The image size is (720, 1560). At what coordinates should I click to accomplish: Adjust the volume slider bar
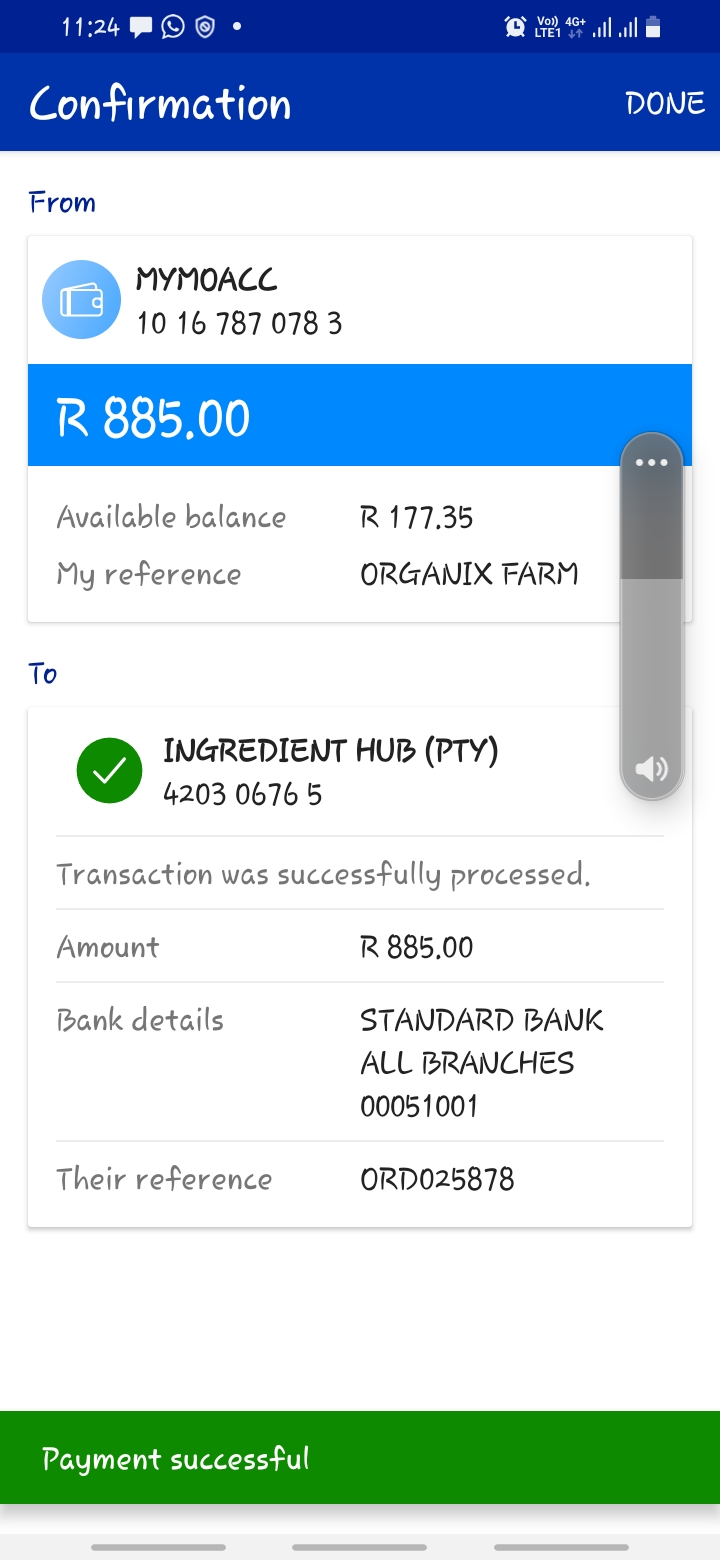coord(652,616)
